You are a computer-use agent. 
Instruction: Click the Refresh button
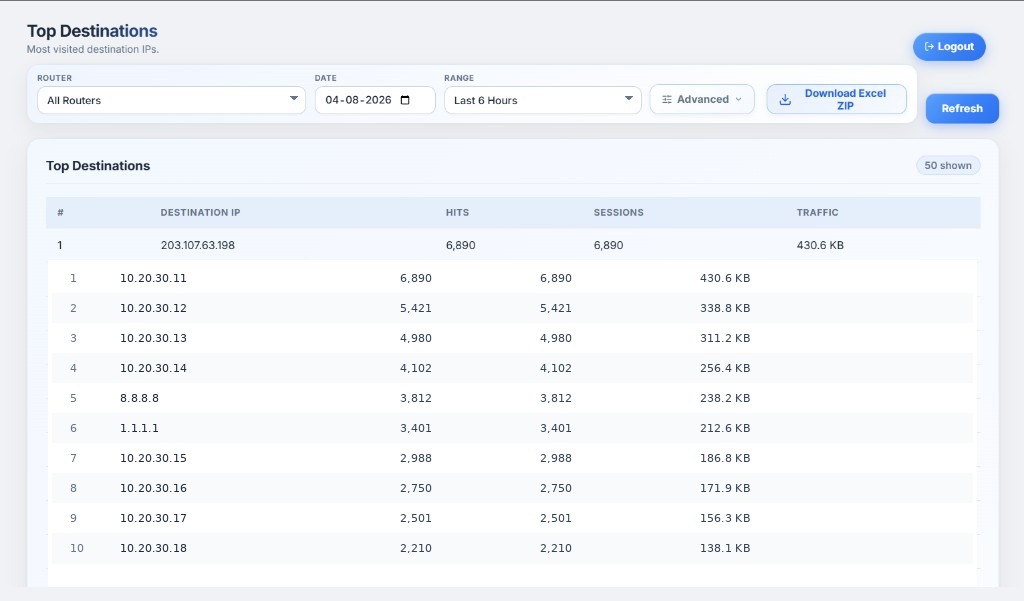pyautogui.click(x=962, y=108)
